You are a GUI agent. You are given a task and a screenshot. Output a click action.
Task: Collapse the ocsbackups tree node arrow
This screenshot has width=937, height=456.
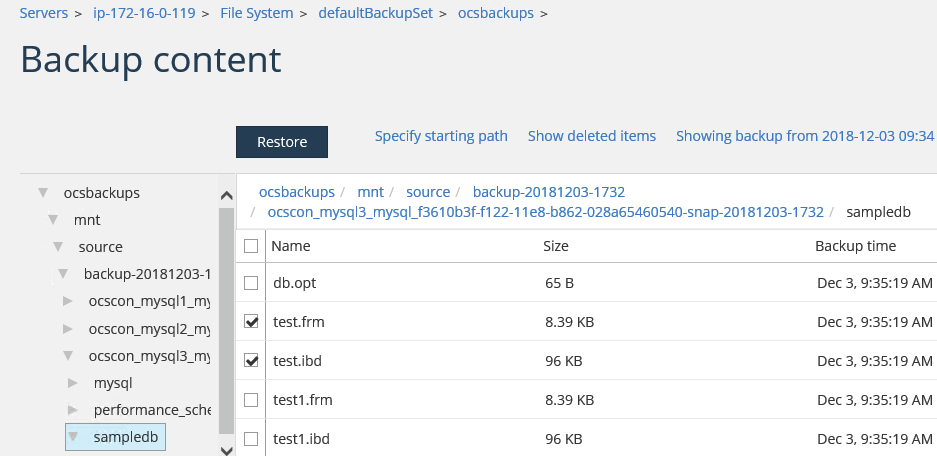coord(43,193)
